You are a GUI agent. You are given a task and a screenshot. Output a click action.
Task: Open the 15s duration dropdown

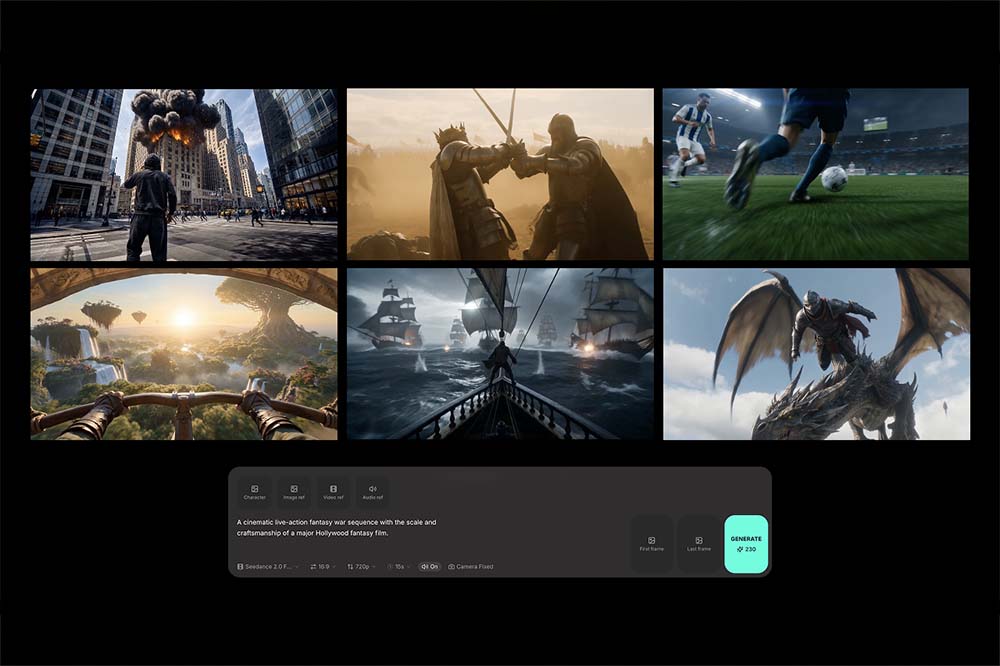[399, 566]
